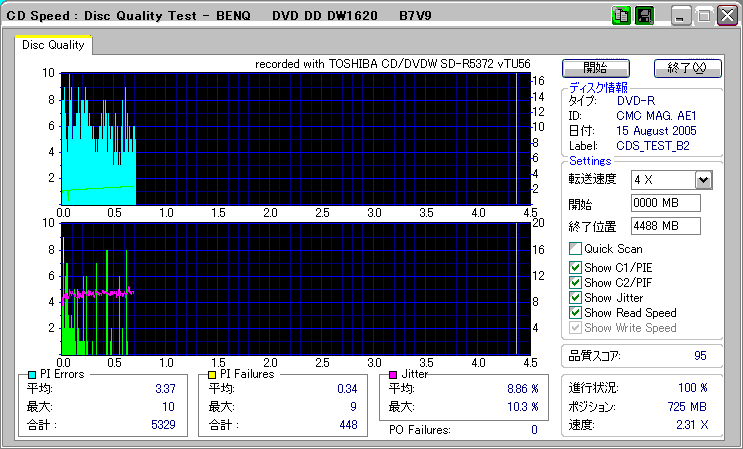
Task: Toggle the Show C1/PIE checkbox
Action: 575,268
